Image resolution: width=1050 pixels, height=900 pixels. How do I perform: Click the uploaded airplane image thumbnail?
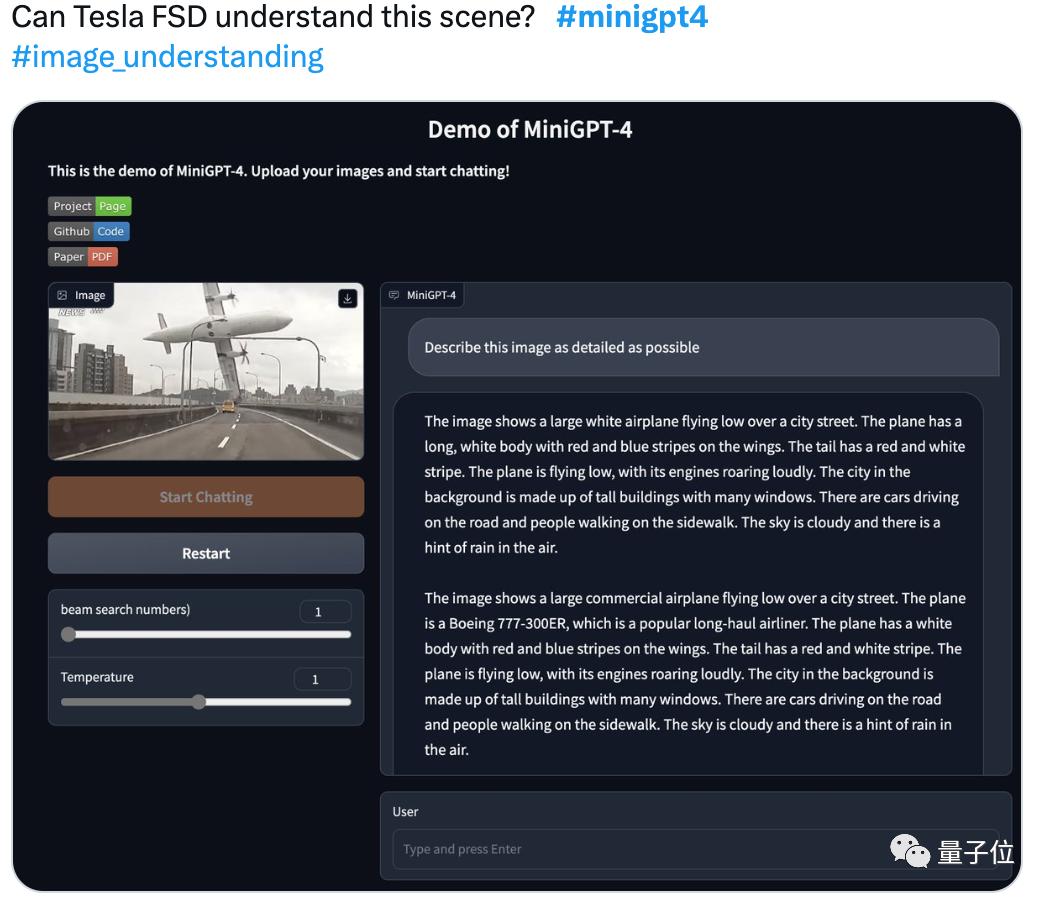coord(206,372)
